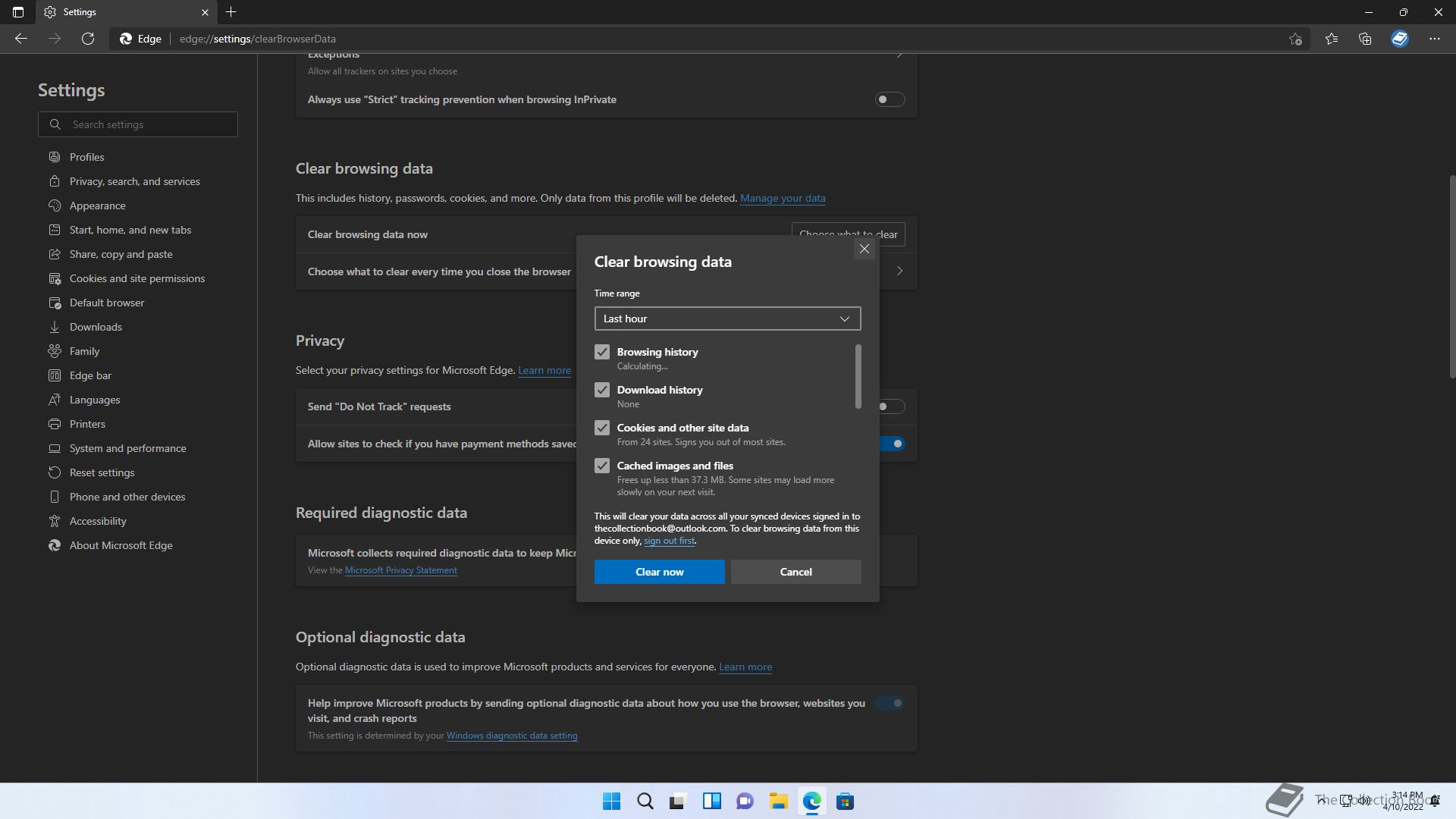This screenshot has height=819, width=1456.
Task: Toggle optional diagnostic data switch
Action: 890,703
